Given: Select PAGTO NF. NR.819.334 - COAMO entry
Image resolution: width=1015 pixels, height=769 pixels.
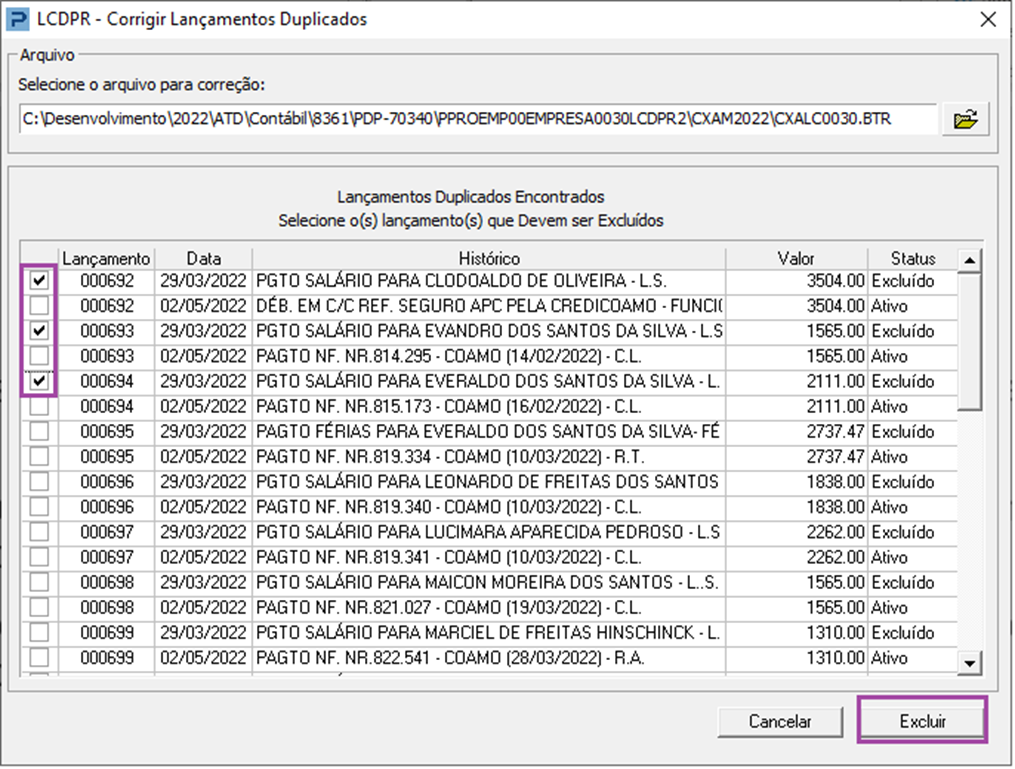Looking at the screenshot, I should [489, 456].
